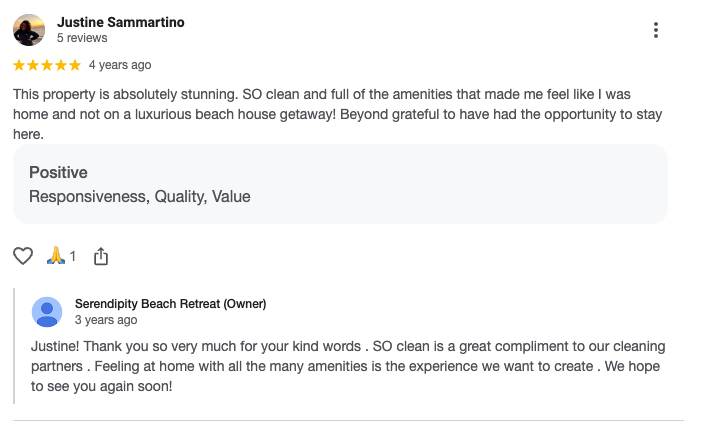Click the owner's reply text to Justine

[347, 366]
